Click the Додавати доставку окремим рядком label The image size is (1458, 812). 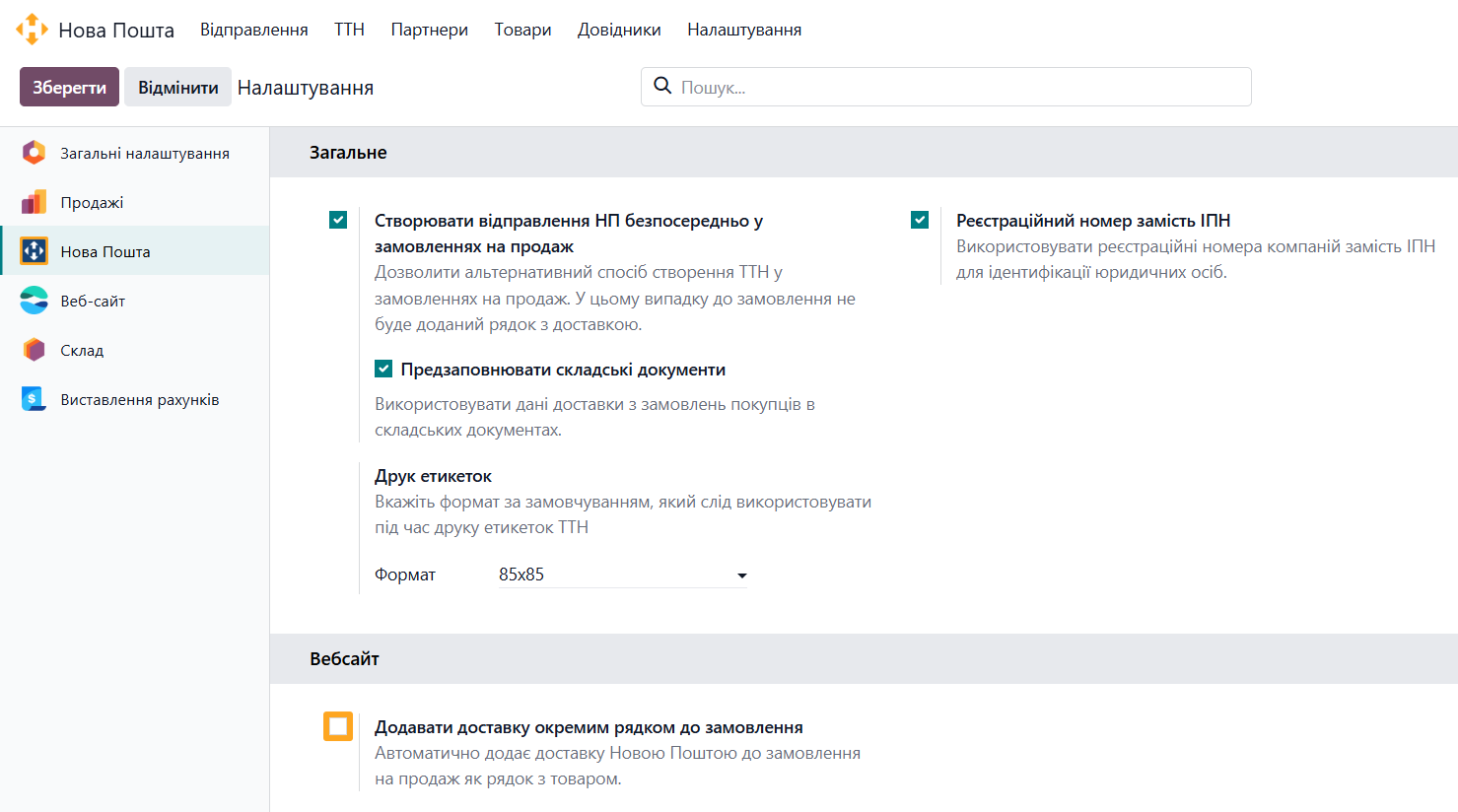pos(589,727)
